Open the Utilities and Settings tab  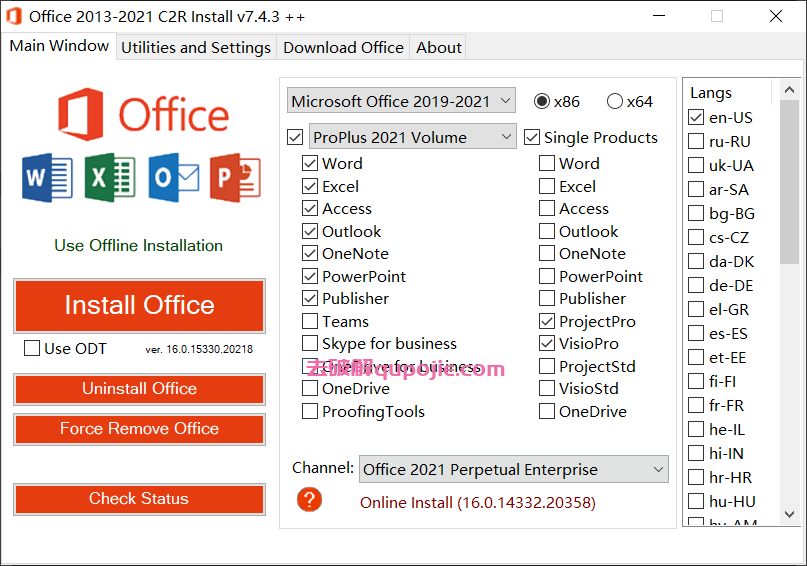tap(196, 47)
